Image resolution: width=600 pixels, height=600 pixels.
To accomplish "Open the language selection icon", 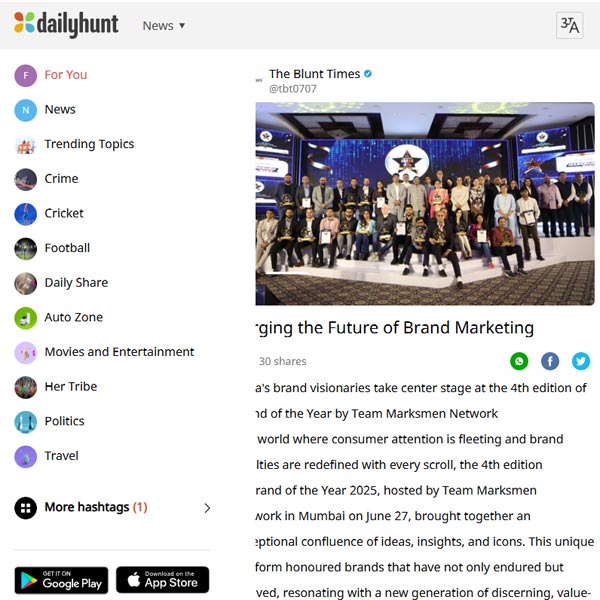I will pos(569,25).
